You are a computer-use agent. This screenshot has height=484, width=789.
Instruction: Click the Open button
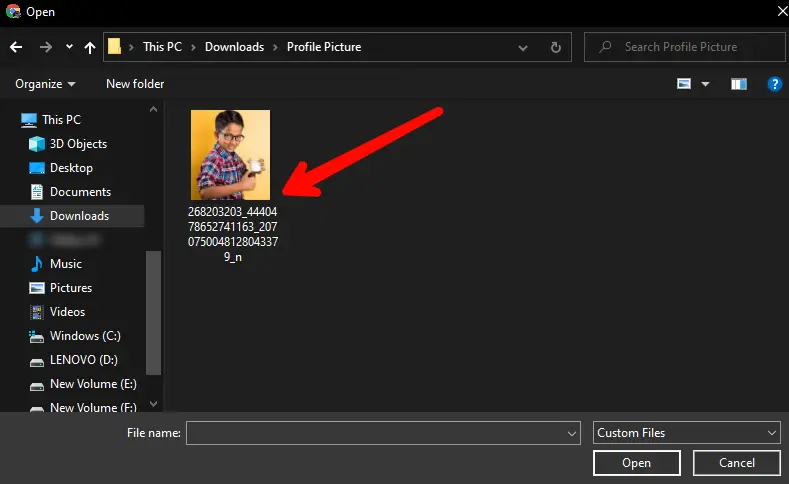click(637, 463)
